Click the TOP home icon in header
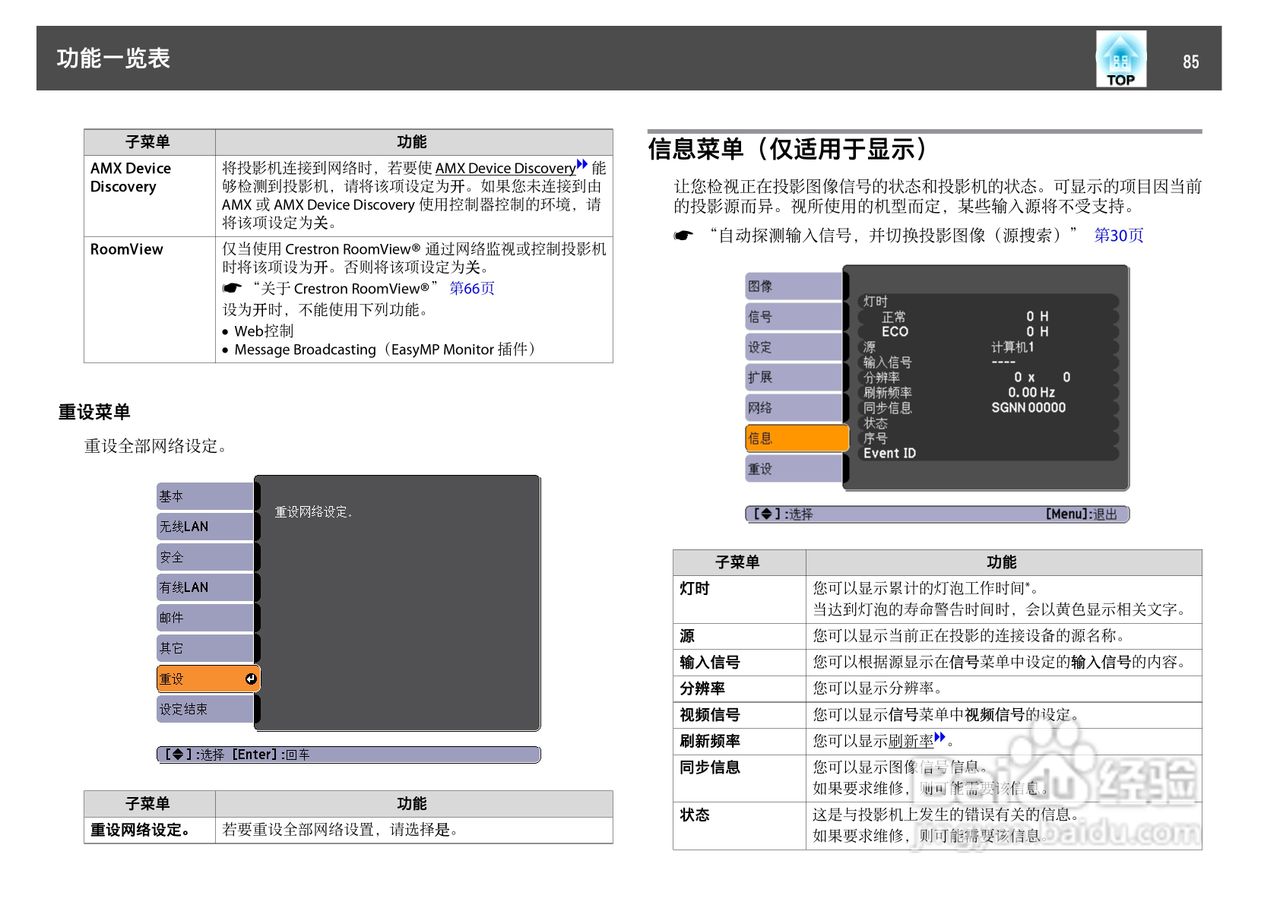 point(1120,59)
